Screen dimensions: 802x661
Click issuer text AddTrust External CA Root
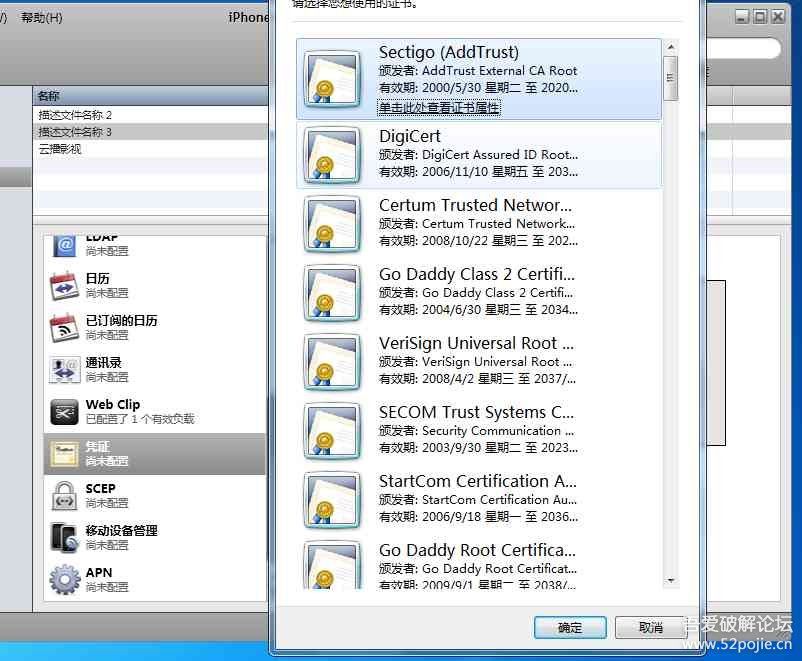point(499,71)
